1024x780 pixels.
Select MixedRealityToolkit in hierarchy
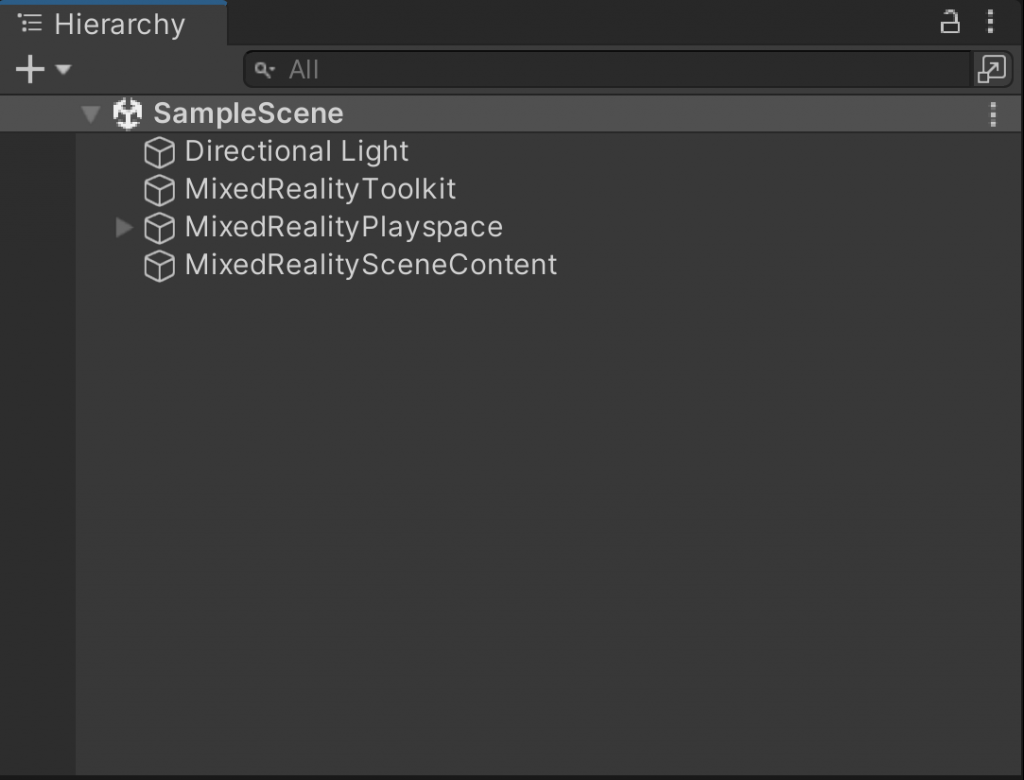point(320,189)
